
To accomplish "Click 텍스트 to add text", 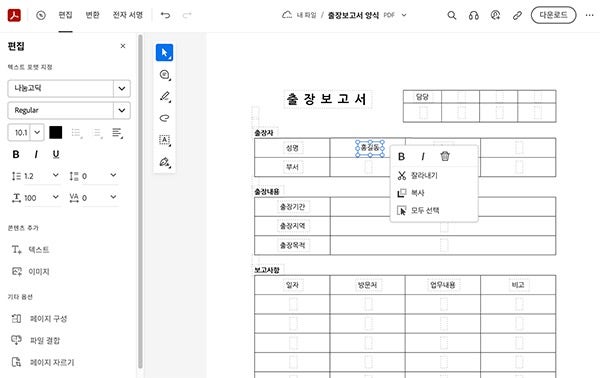I will 31,250.
